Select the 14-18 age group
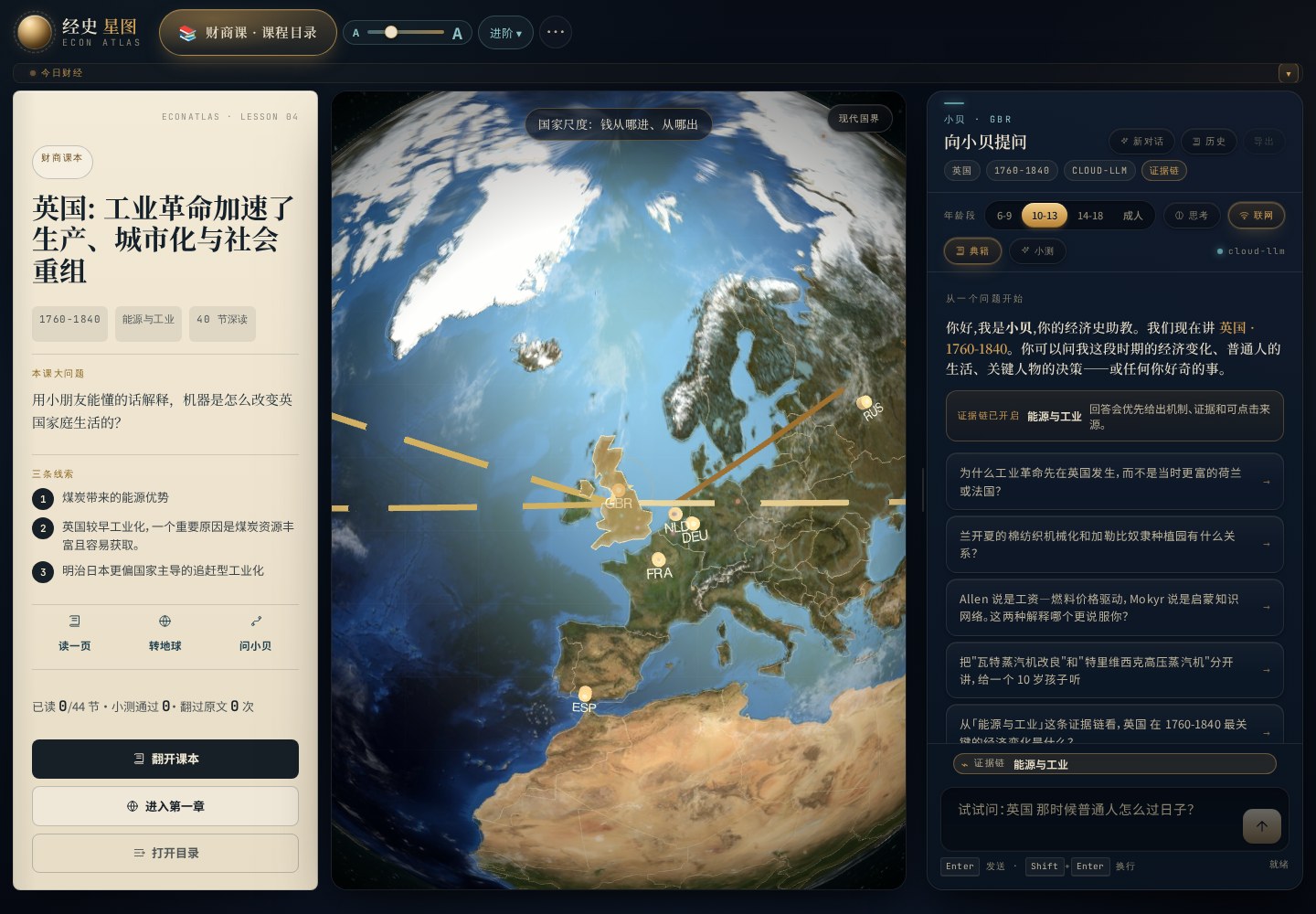Image resolution: width=1316 pixels, height=914 pixels. click(x=1089, y=216)
